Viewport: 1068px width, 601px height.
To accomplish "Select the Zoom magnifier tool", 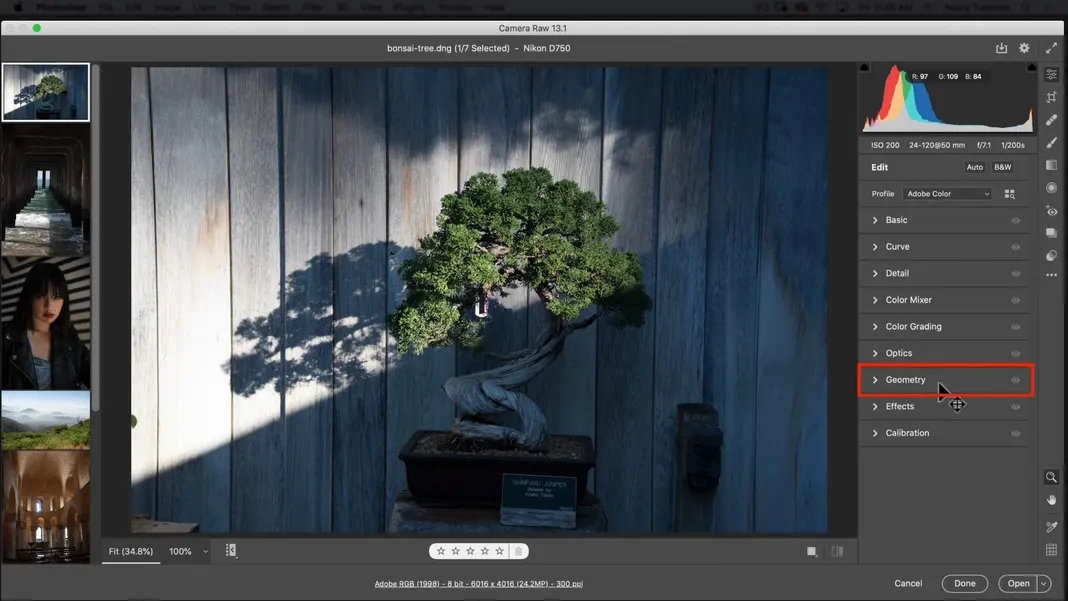I will tap(1052, 477).
